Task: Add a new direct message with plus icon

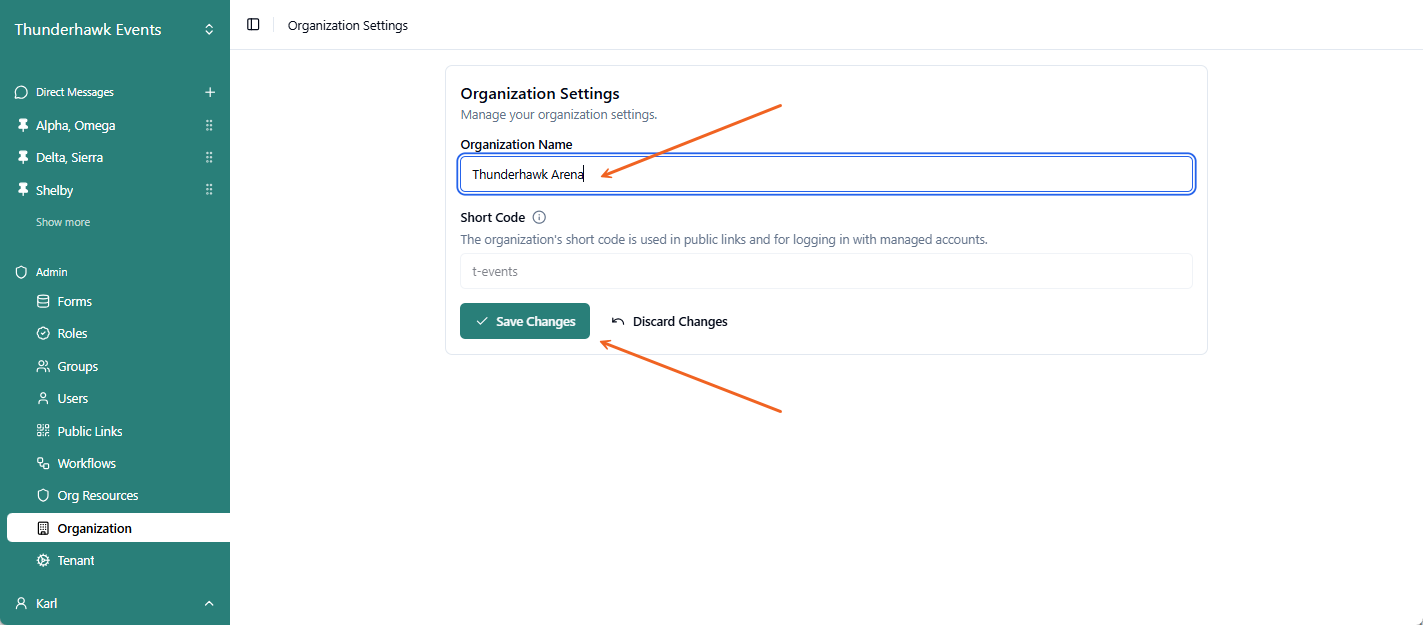Action: coord(210,92)
